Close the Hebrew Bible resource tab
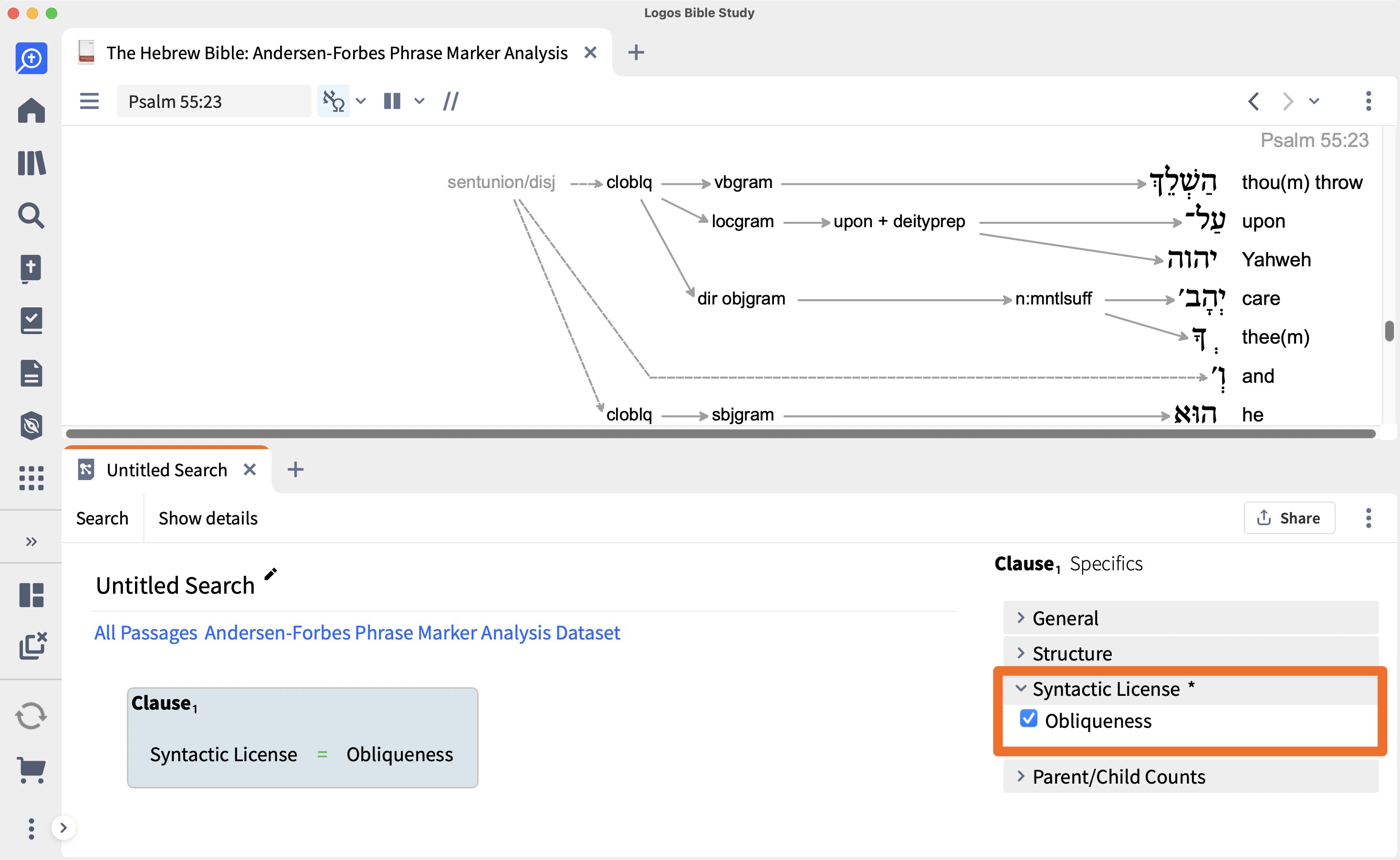The image size is (1400, 860). click(x=590, y=52)
